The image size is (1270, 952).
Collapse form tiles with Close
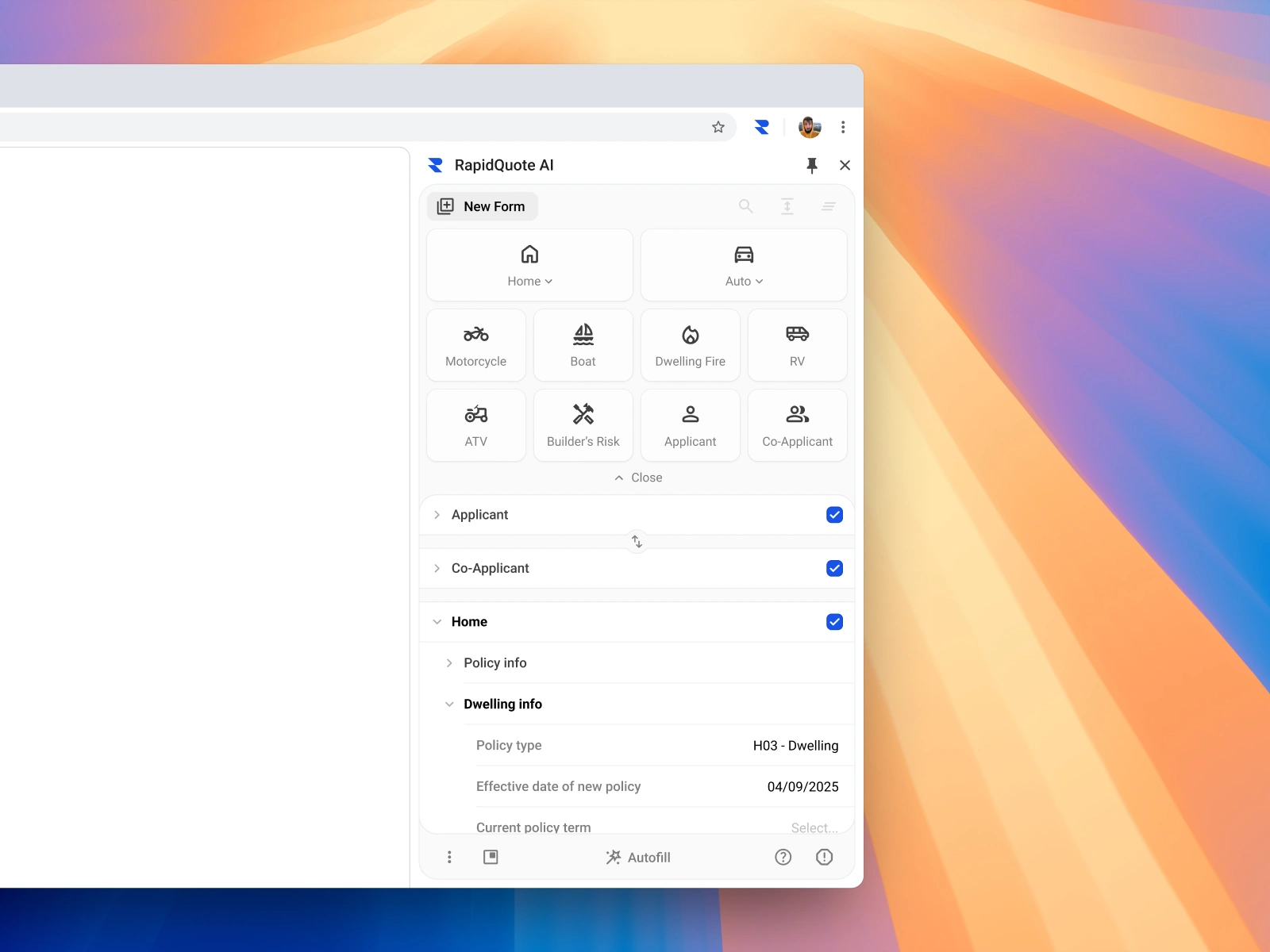637,478
